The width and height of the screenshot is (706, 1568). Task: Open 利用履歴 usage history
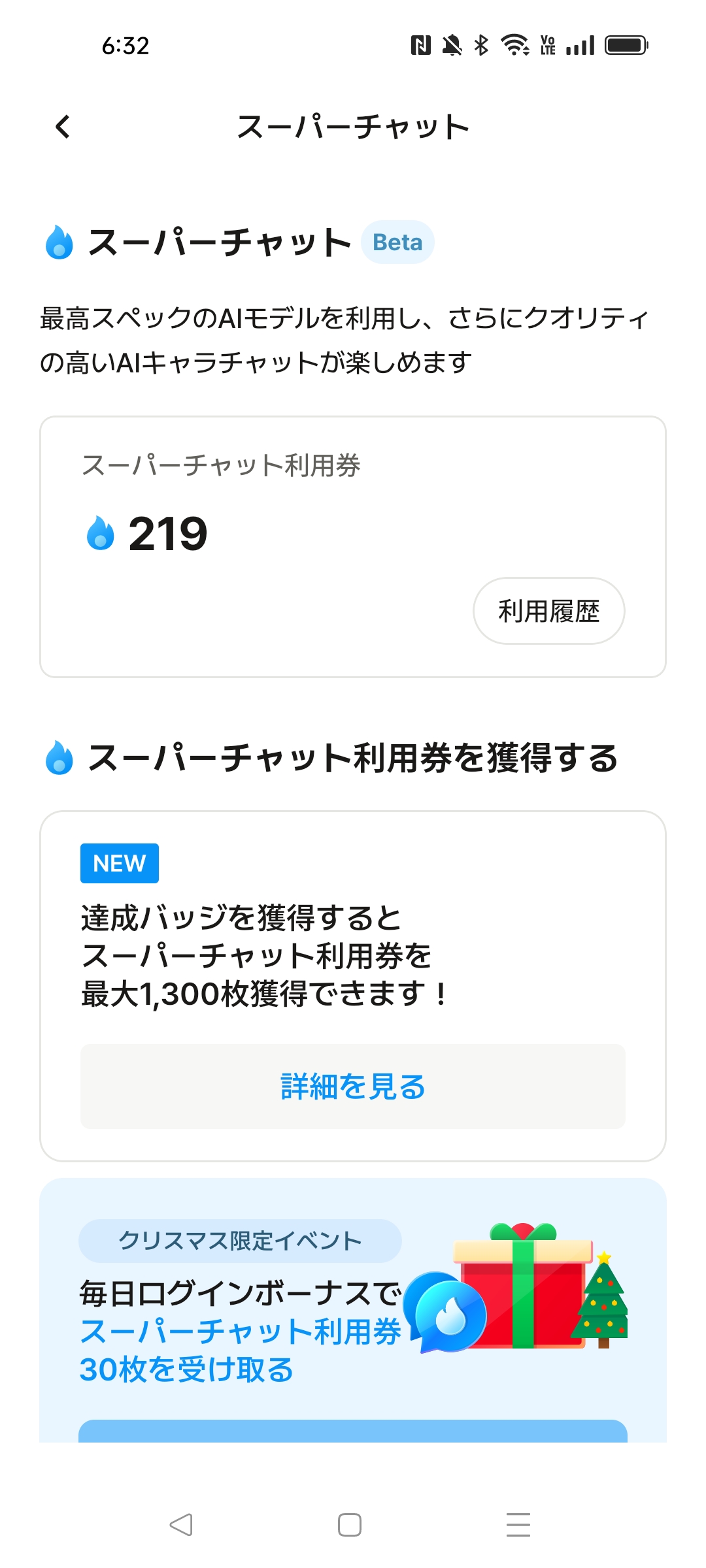(x=548, y=611)
